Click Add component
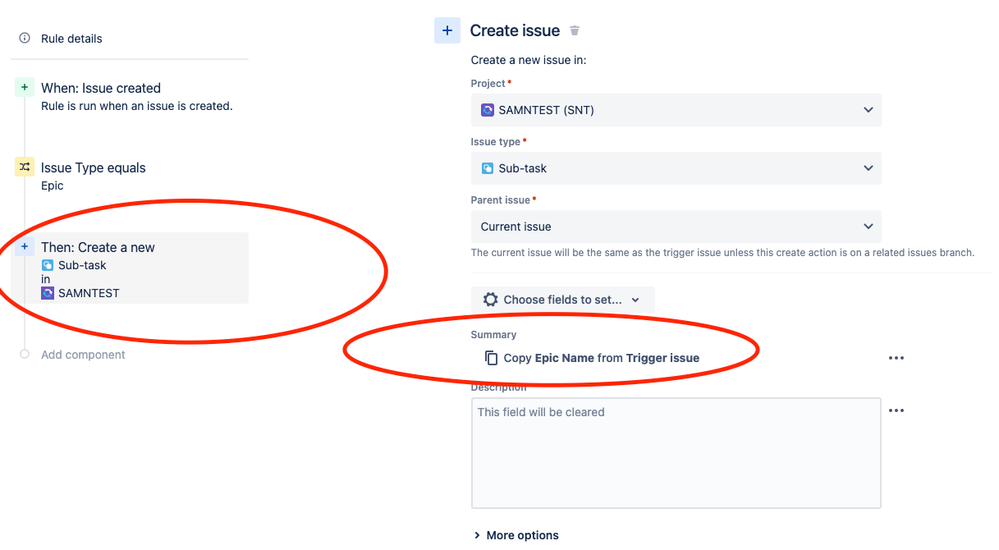The width and height of the screenshot is (999, 550). point(83,354)
